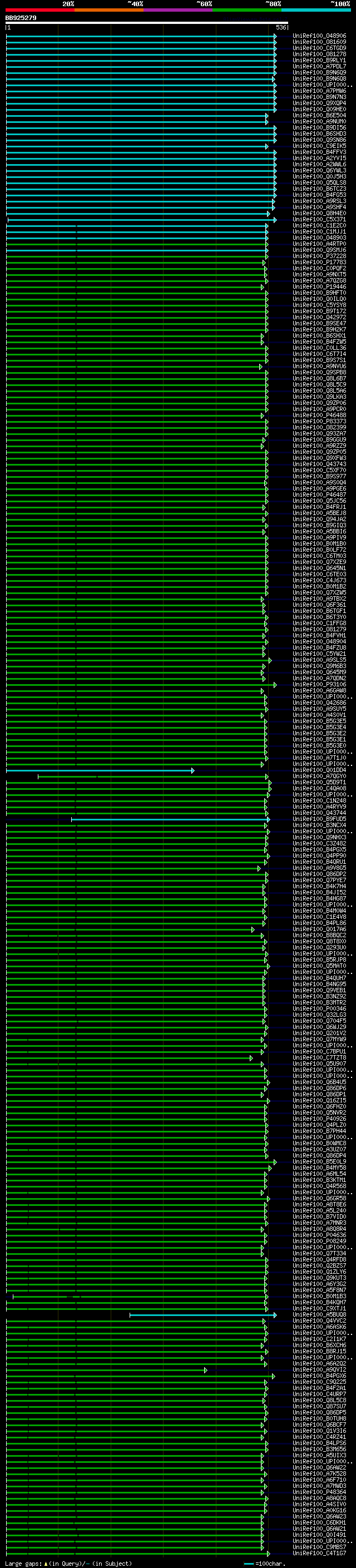Click the green ~80% legend segment
The width and height of the screenshot is (356, 1568).
(x=247, y=10)
